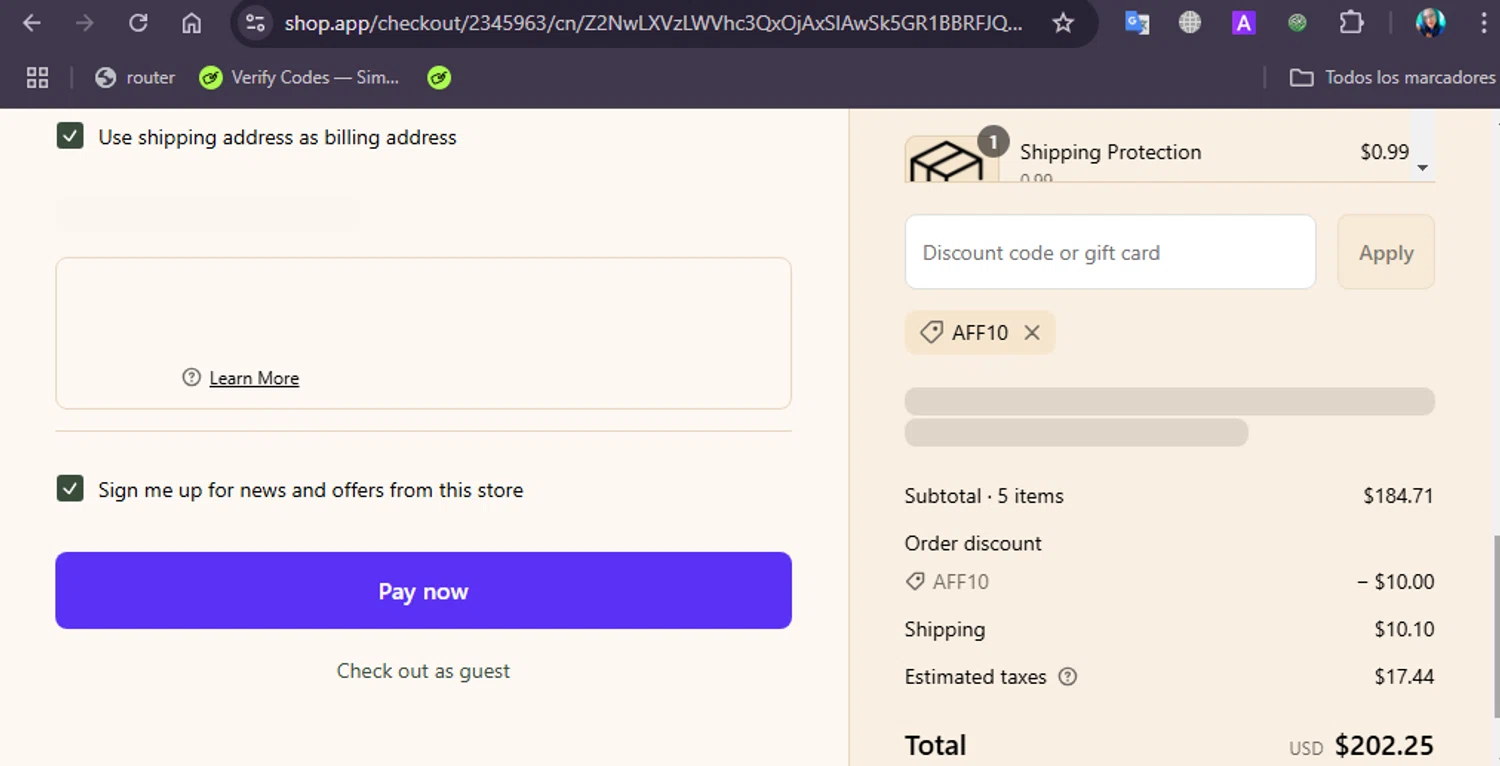Bookmark this page with star icon
This screenshot has height=766, width=1500.
coord(1063,23)
